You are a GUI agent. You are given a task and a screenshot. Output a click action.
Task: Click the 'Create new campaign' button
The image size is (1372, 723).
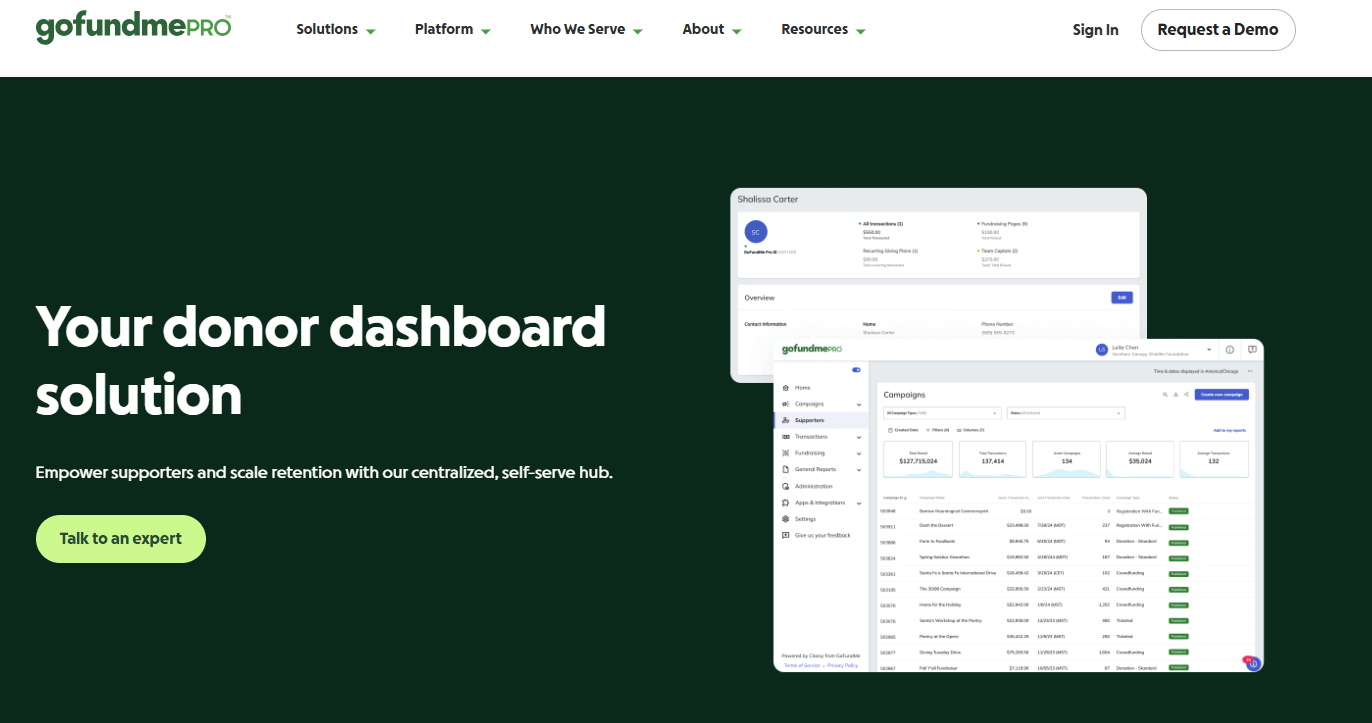(1222, 395)
